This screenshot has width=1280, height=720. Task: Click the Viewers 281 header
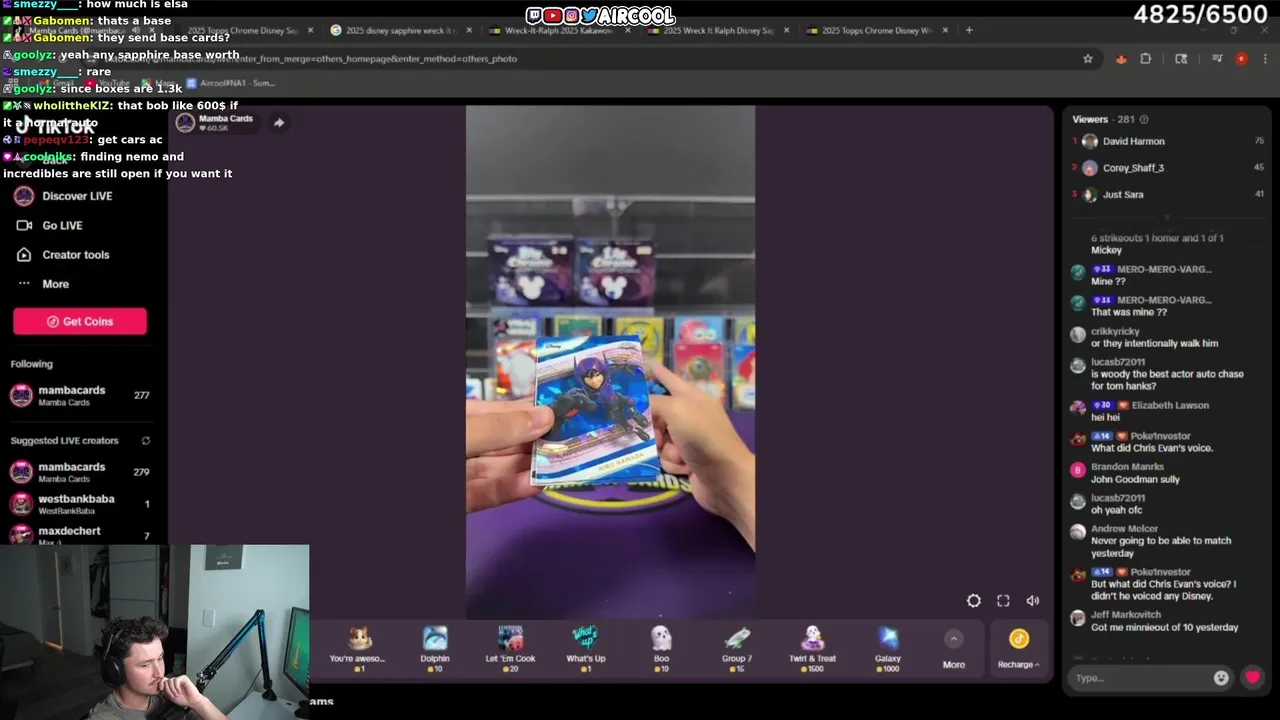[x=1103, y=119]
